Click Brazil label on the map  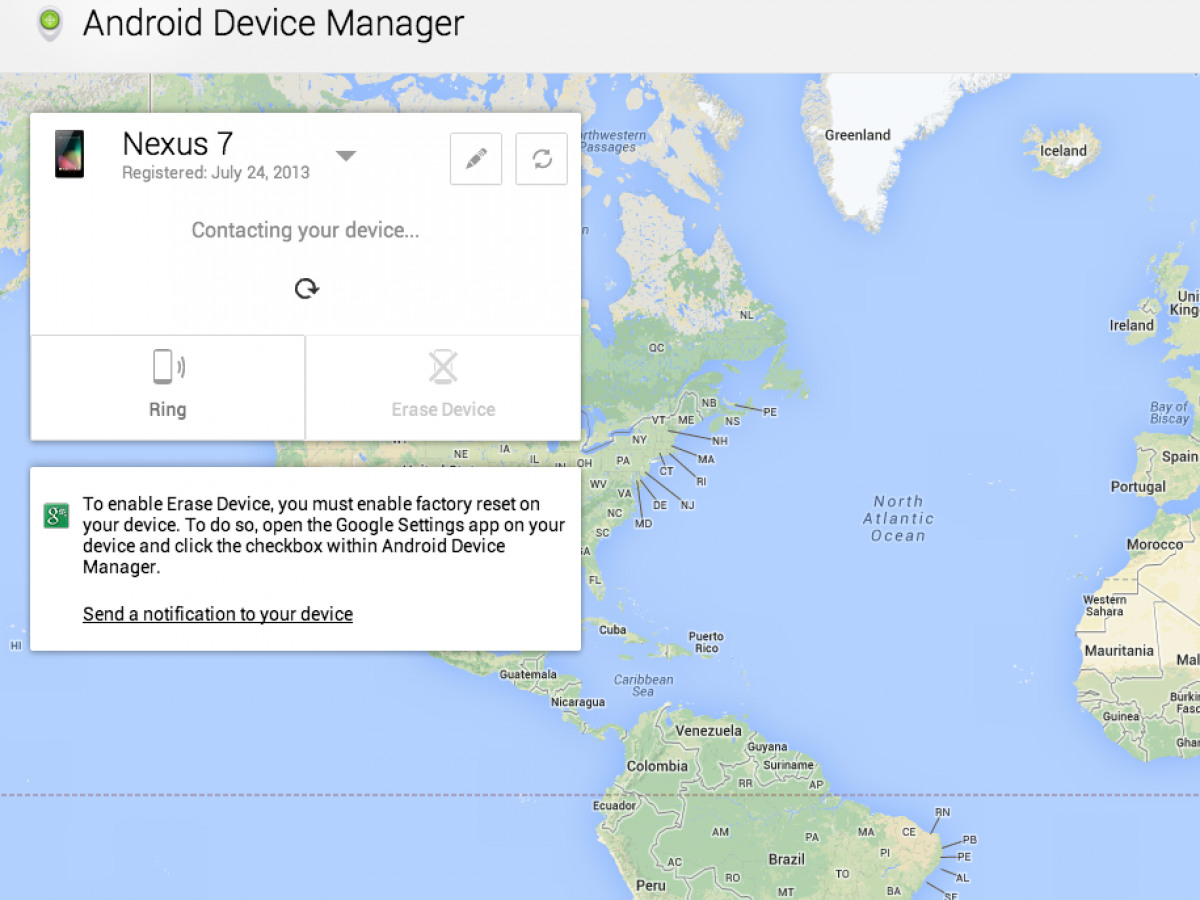787,859
